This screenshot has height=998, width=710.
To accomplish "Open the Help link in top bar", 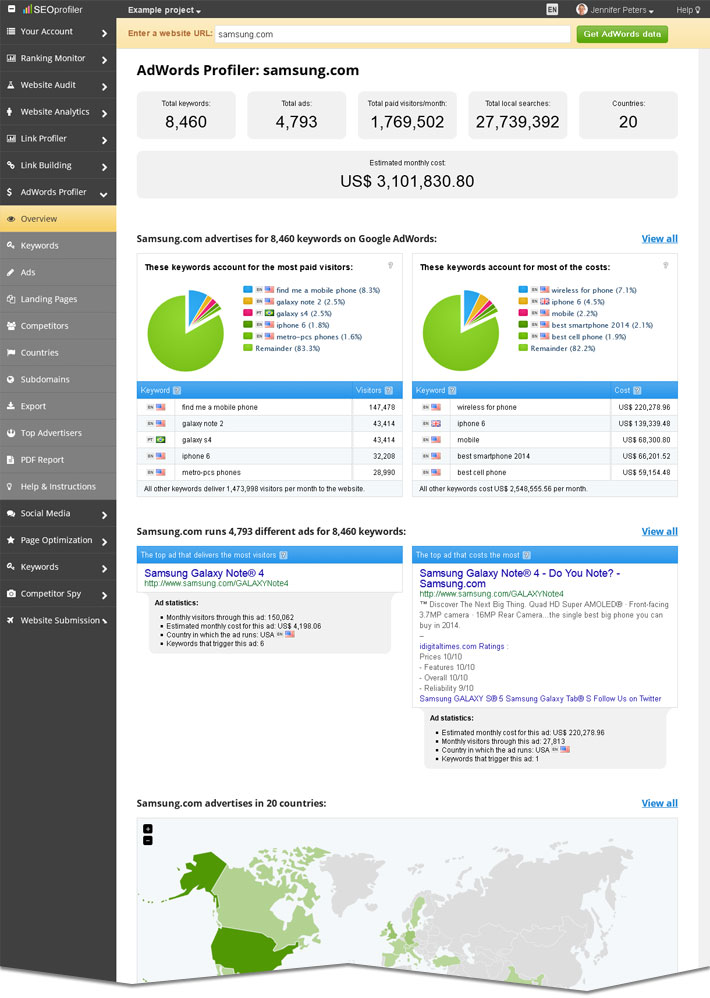I will coord(688,10).
